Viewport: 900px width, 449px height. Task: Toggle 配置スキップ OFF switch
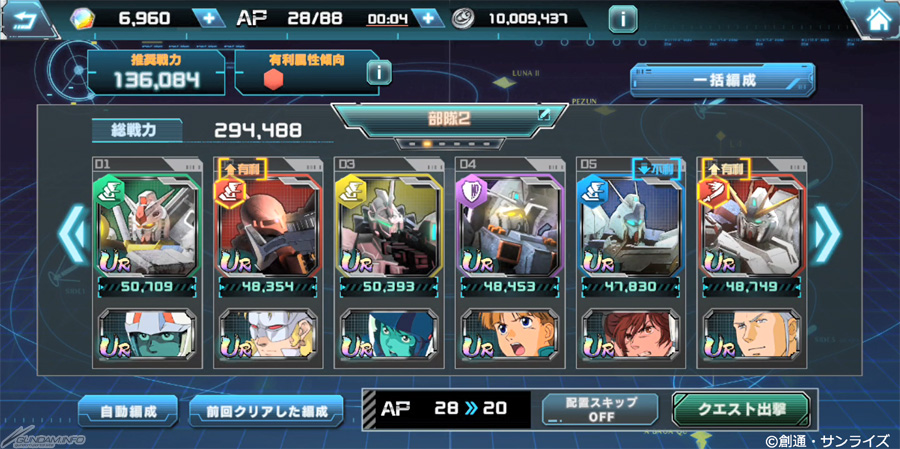[602, 411]
